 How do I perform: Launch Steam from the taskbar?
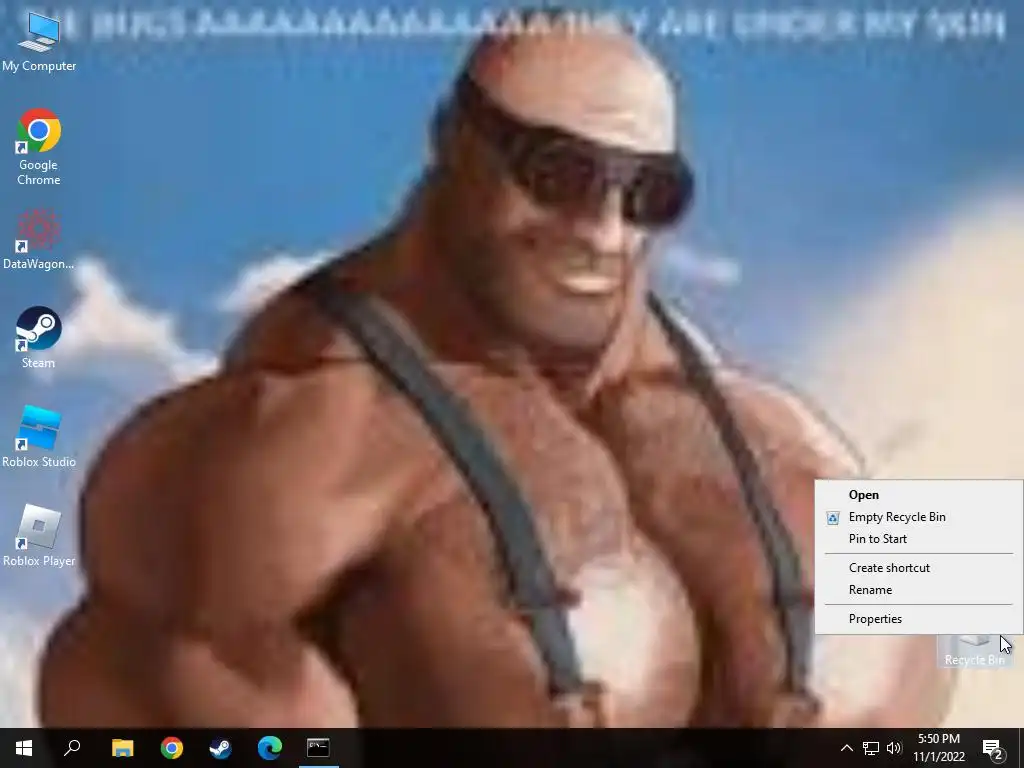point(220,748)
